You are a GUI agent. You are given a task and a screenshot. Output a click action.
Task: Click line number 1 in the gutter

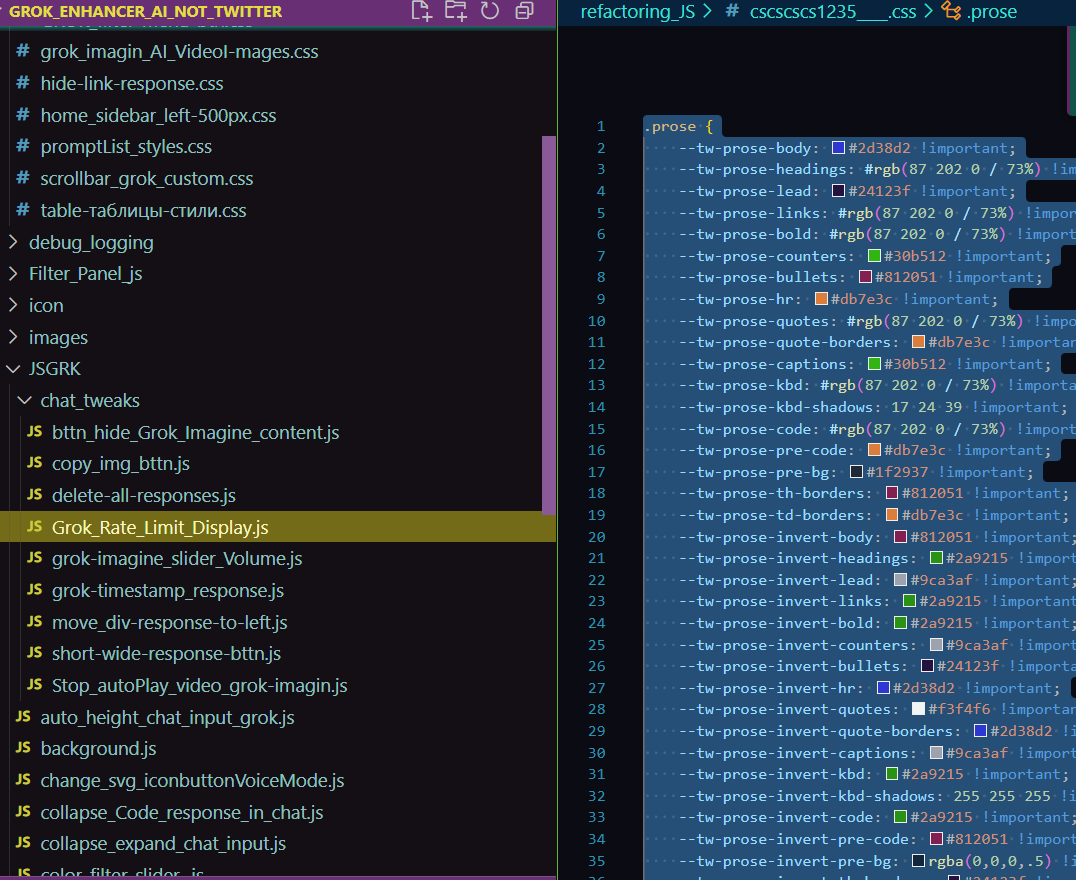tap(601, 126)
